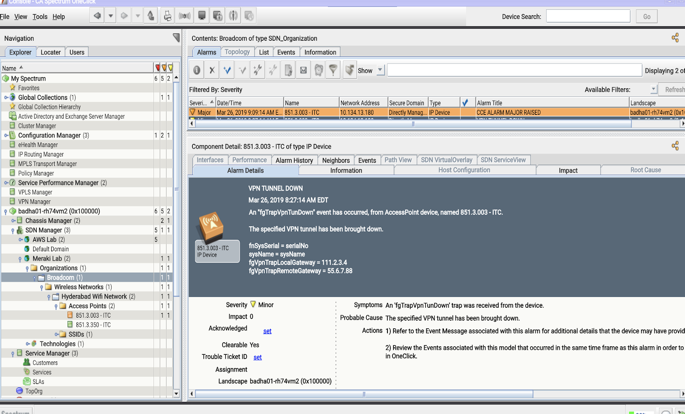The width and height of the screenshot is (685, 414).
Task: Select the CCE ALARM MAJOR RAISED alarm row
Action: [x=437, y=112]
